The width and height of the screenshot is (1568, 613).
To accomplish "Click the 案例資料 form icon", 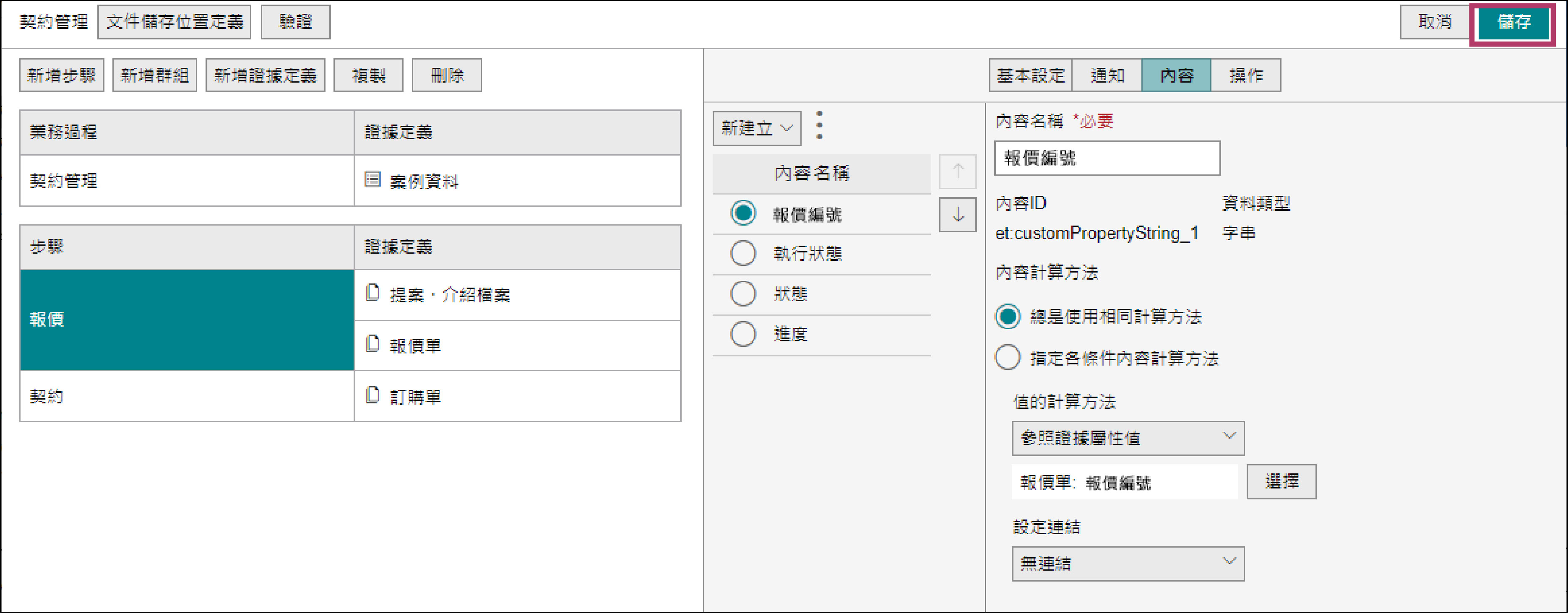I will coord(372,179).
